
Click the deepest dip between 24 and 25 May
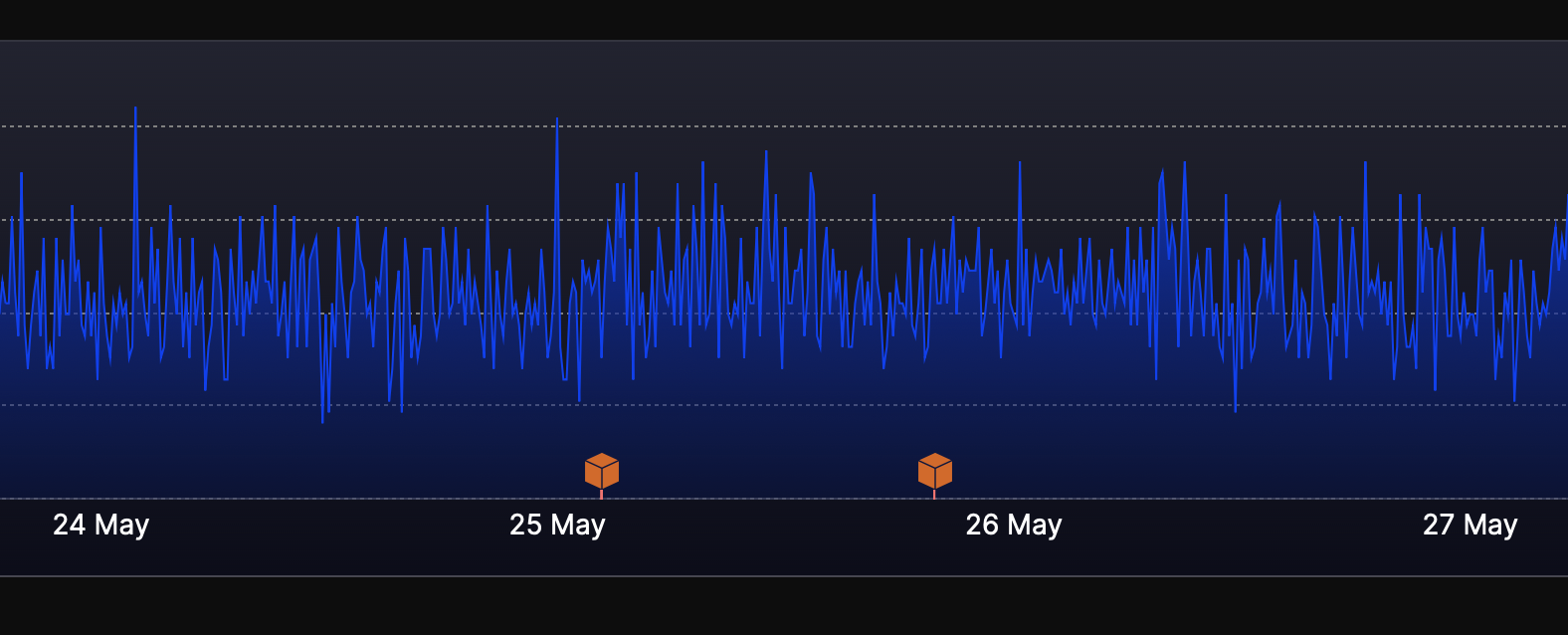pos(322,422)
